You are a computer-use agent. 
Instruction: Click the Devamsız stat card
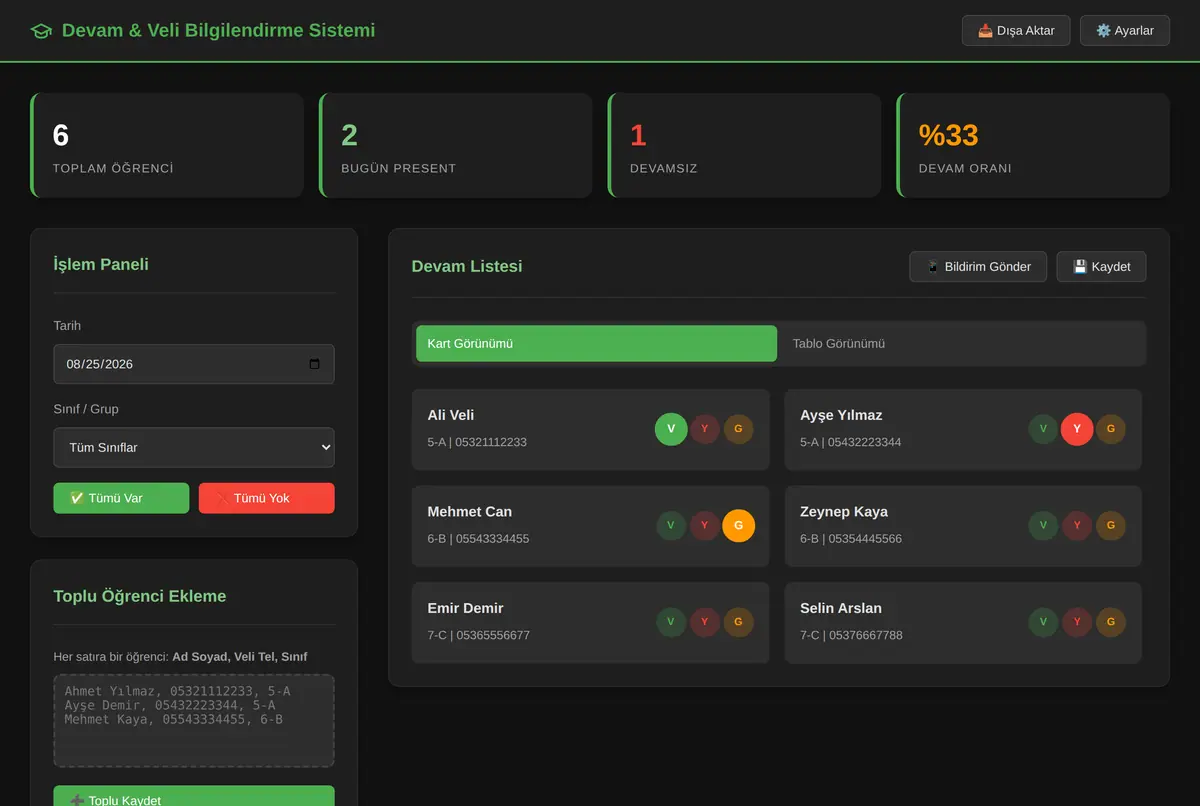745,145
